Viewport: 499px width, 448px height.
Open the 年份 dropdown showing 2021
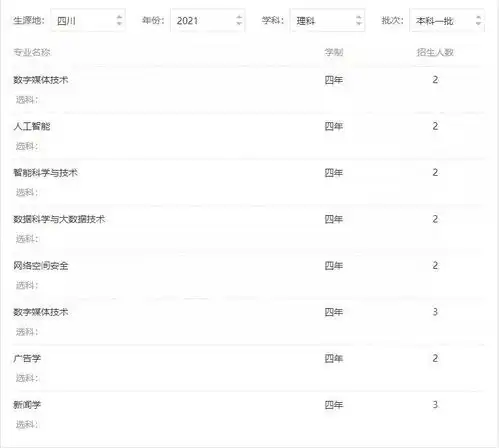[x=208, y=21]
